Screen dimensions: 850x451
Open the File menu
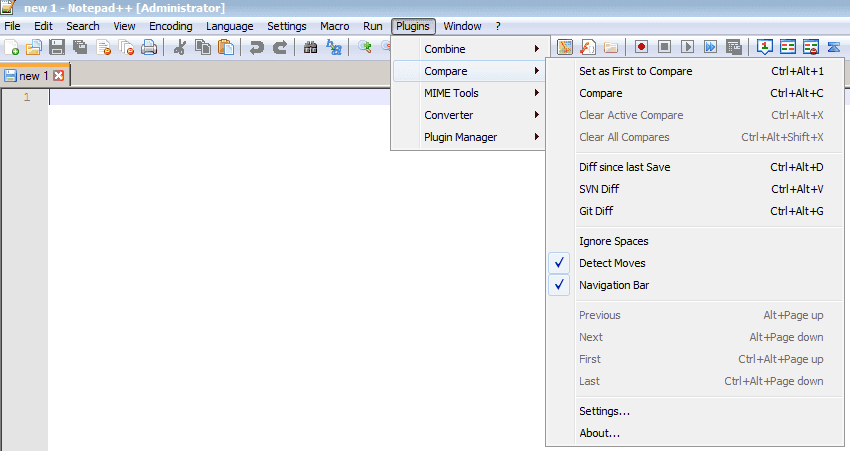coord(12,26)
